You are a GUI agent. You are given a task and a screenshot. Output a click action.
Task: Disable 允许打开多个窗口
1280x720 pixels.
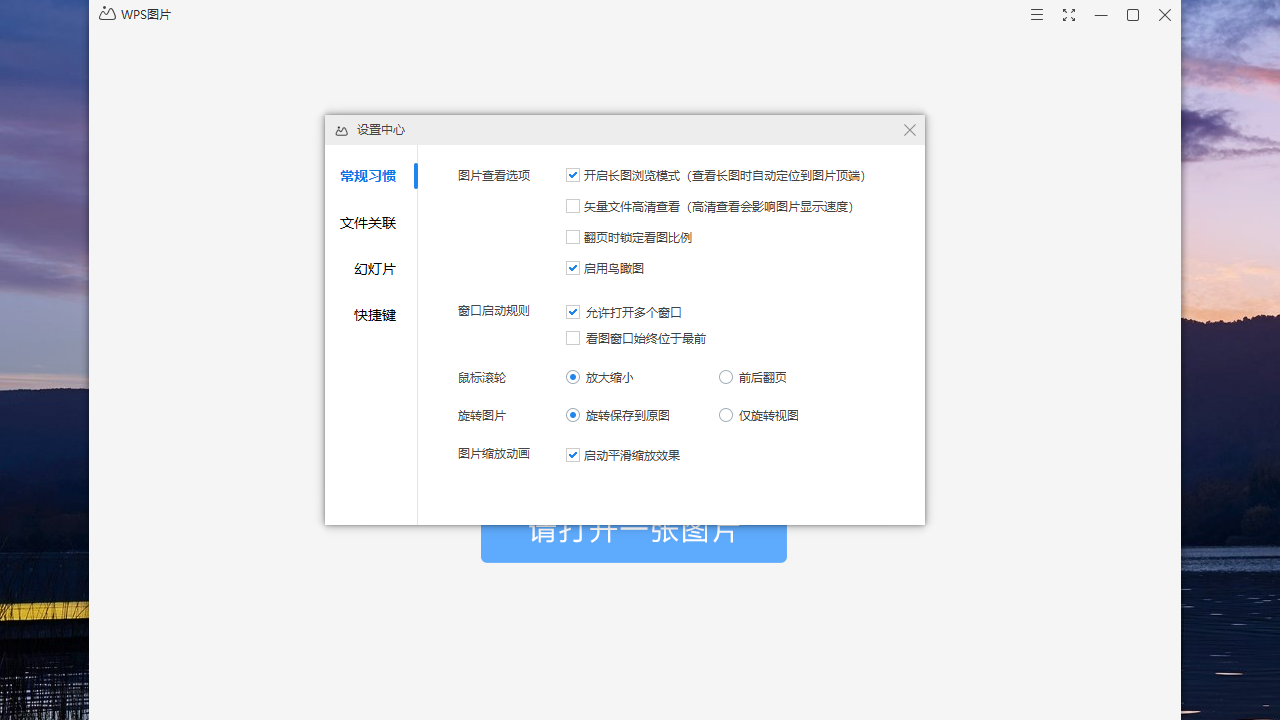tap(573, 312)
